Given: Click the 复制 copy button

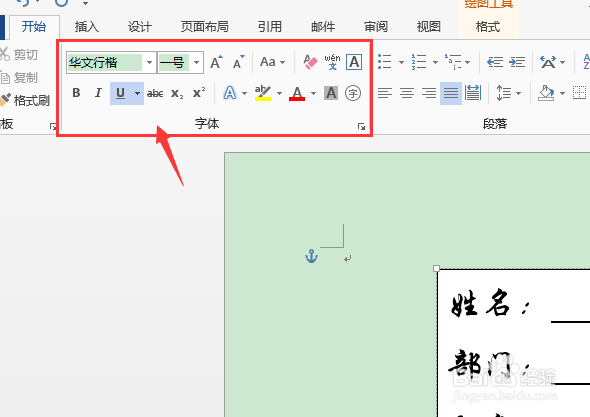Looking at the screenshot, I should (20, 78).
